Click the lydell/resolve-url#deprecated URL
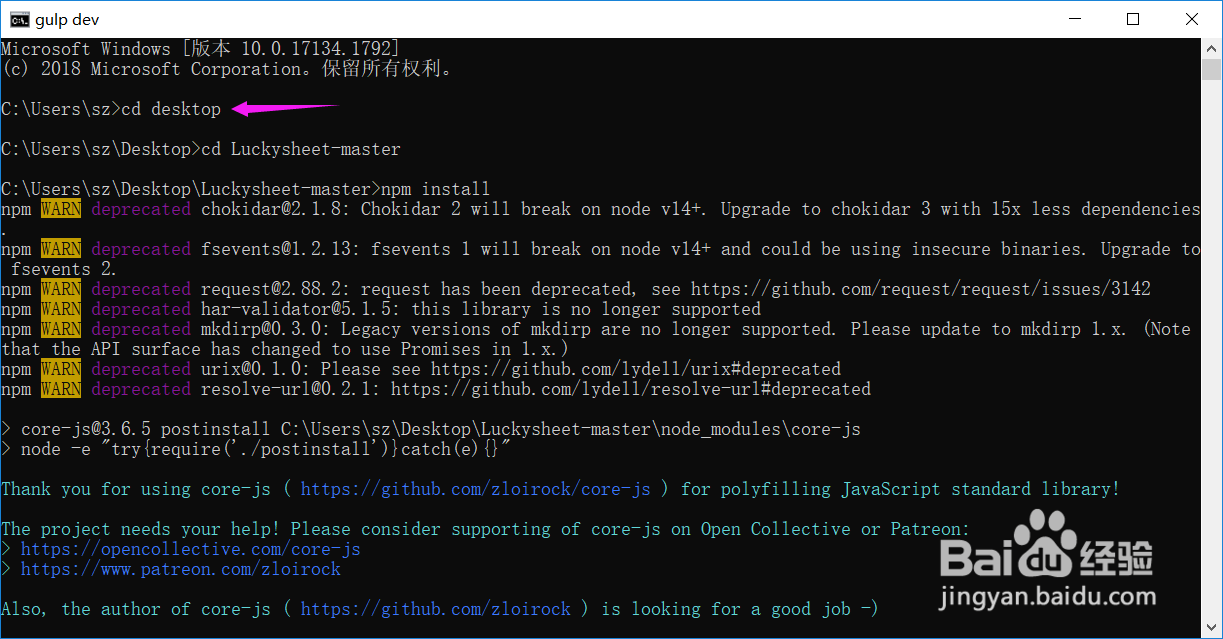Screen dimensions: 1223x639 click(x=631, y=389)
